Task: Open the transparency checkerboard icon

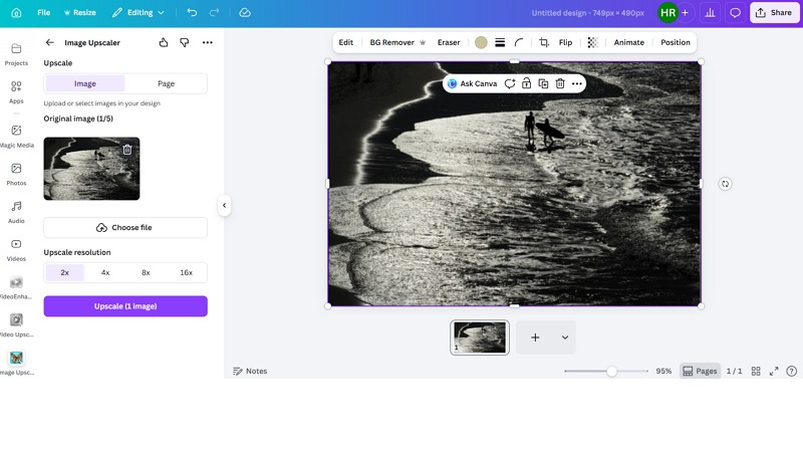Action: pyautogui.click(x=593, y=42)
